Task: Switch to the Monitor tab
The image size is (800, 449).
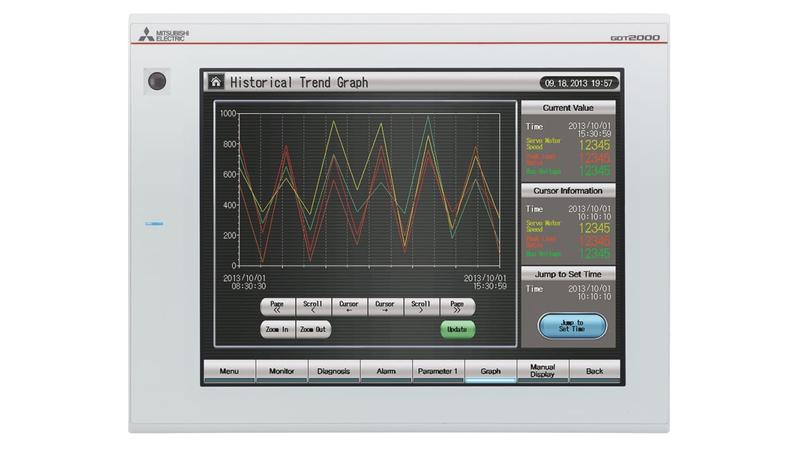Action: (281, 371)
